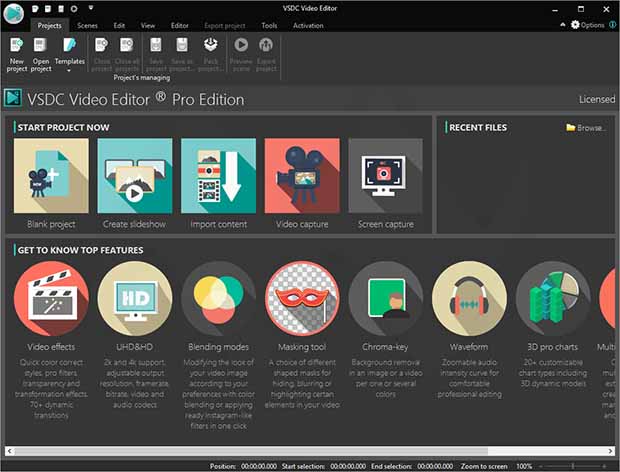620x472 pixels.
Task: Click the horizontal scrollbar right arrow
Action: click(x=611, y=451)
